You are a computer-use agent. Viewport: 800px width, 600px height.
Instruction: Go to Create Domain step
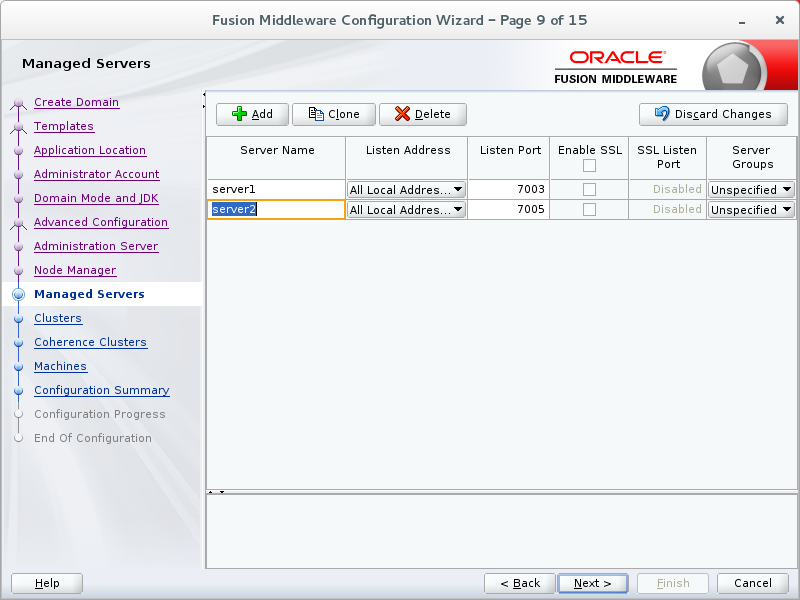77,102
